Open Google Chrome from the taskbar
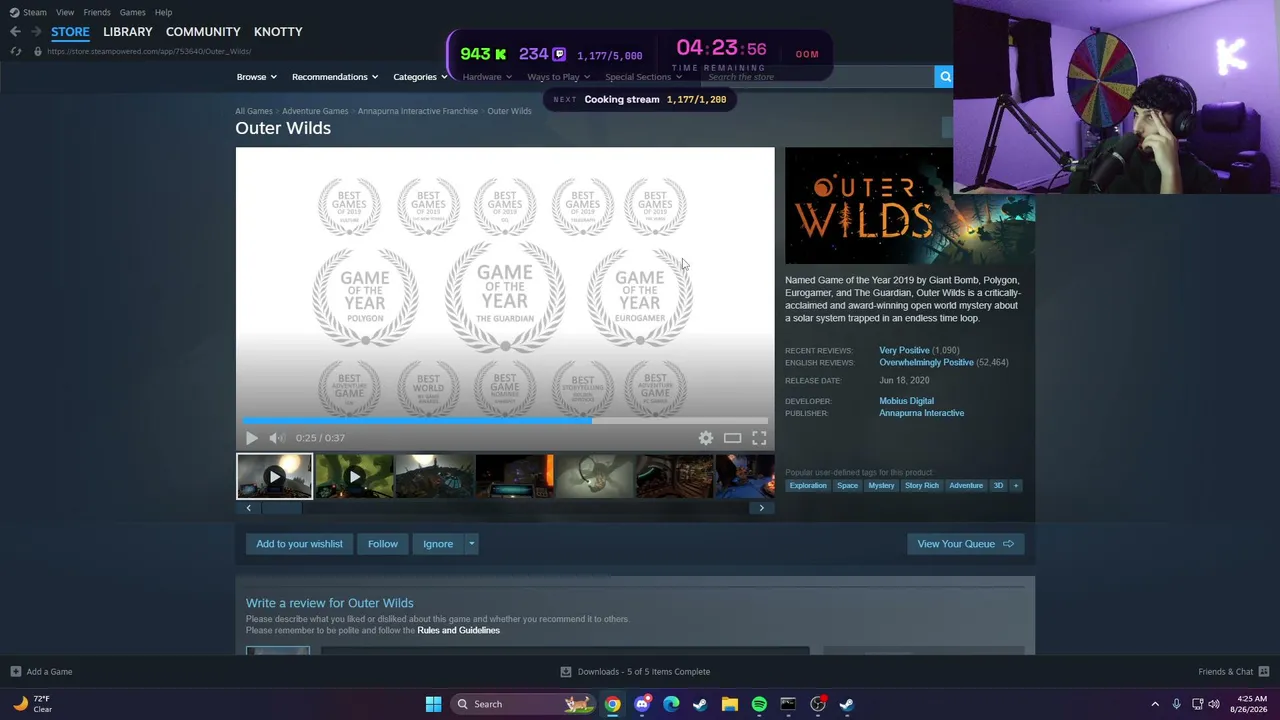 (x=612, y=704)
